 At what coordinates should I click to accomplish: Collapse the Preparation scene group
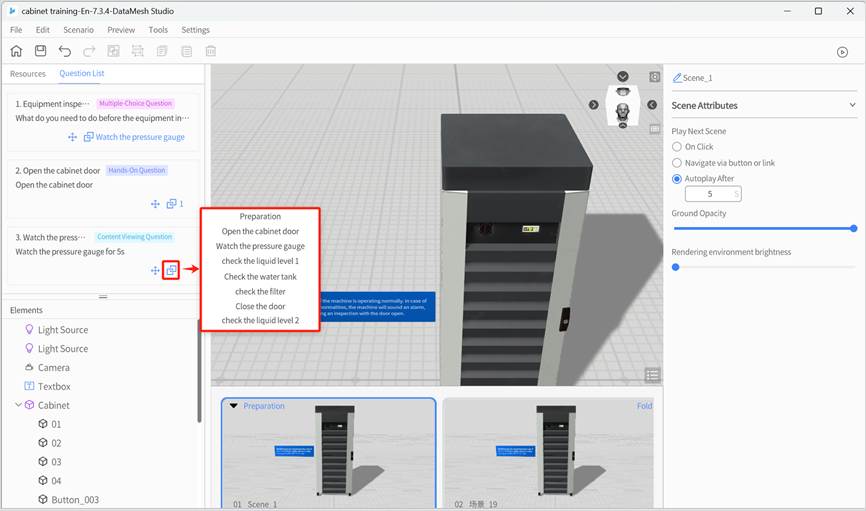233,406
